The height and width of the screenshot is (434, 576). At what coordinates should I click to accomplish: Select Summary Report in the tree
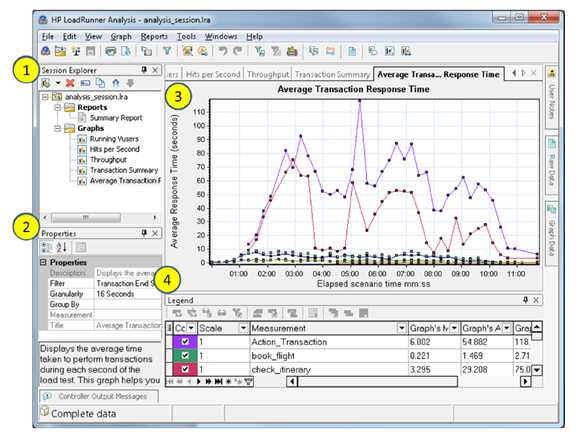click(x=116, y=118)
